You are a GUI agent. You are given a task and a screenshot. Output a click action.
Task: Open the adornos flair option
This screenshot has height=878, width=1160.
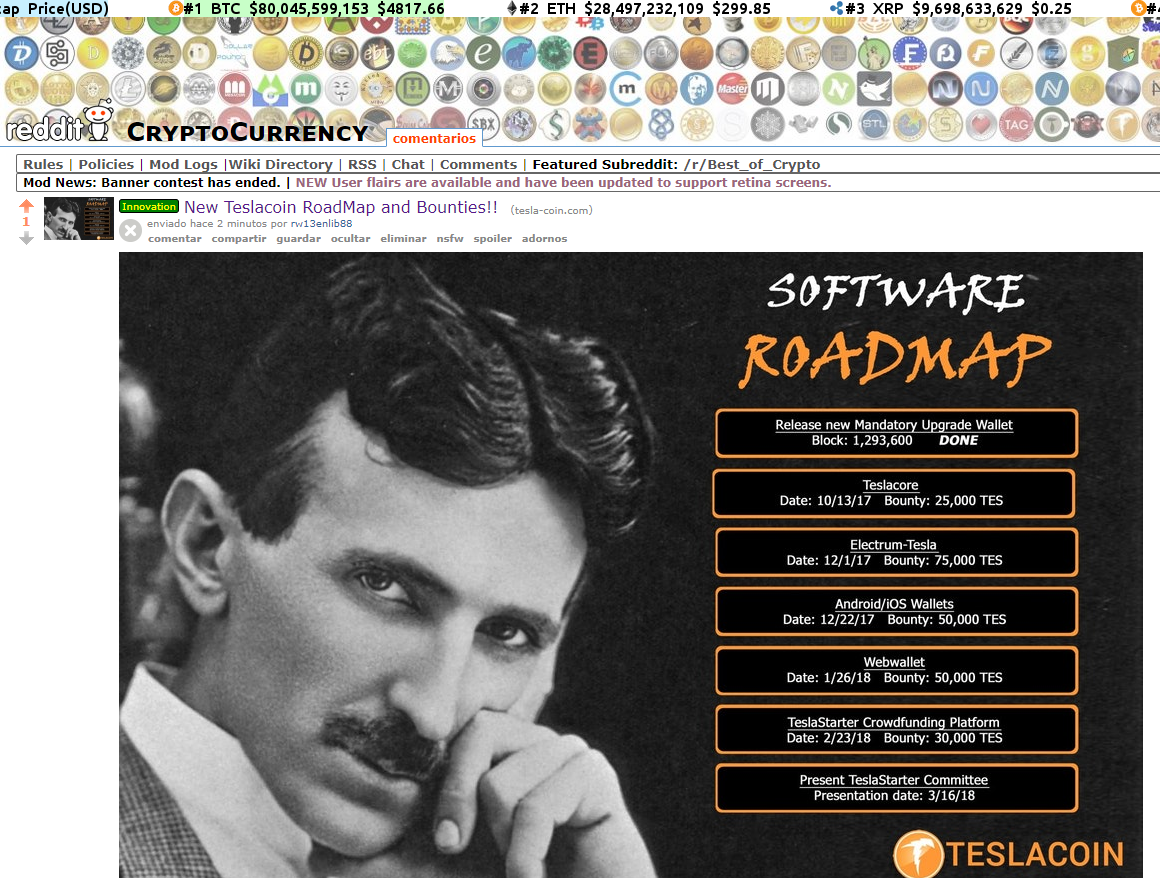(x=544, y=238)
